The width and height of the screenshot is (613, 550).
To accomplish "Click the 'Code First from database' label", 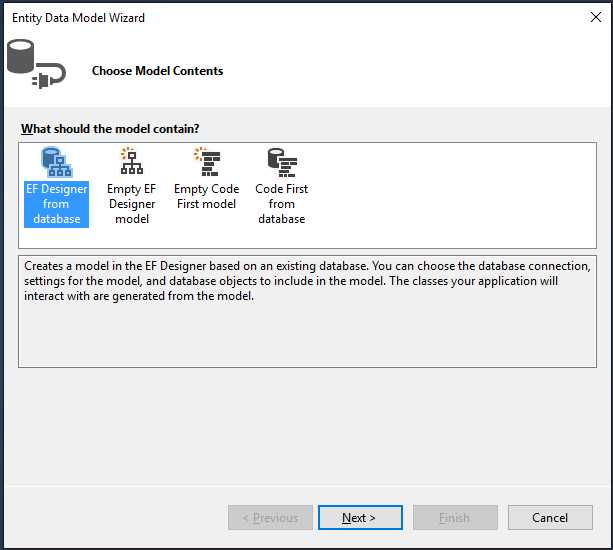I will (x=282, y=204).
